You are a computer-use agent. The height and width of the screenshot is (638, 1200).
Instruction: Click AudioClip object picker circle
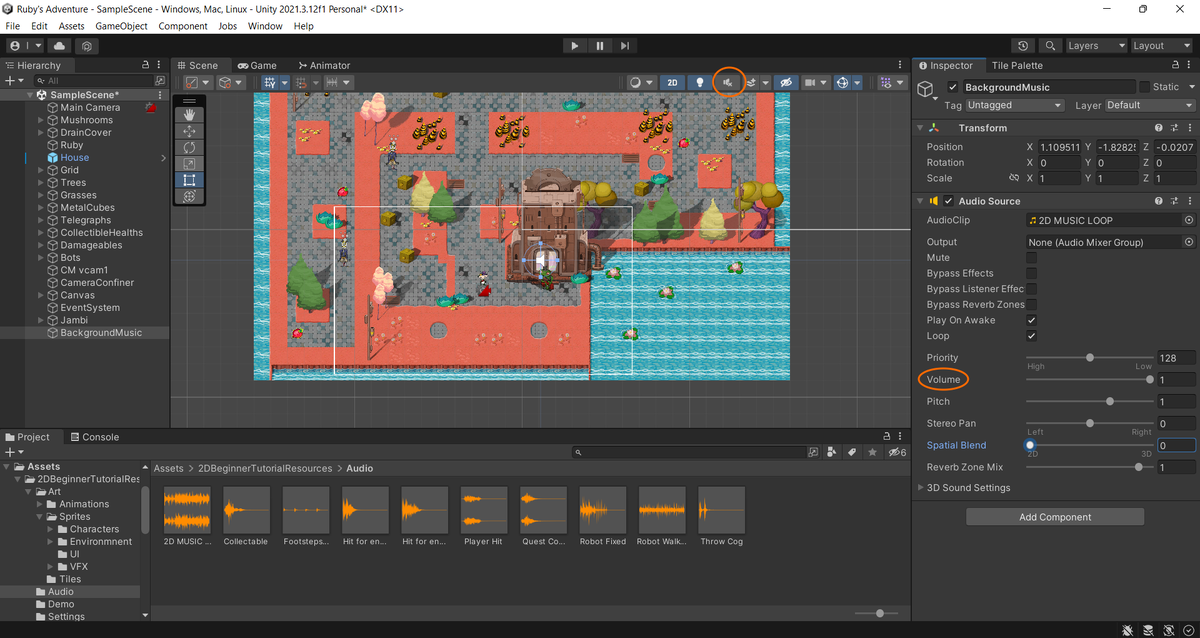coord(1189,220)
